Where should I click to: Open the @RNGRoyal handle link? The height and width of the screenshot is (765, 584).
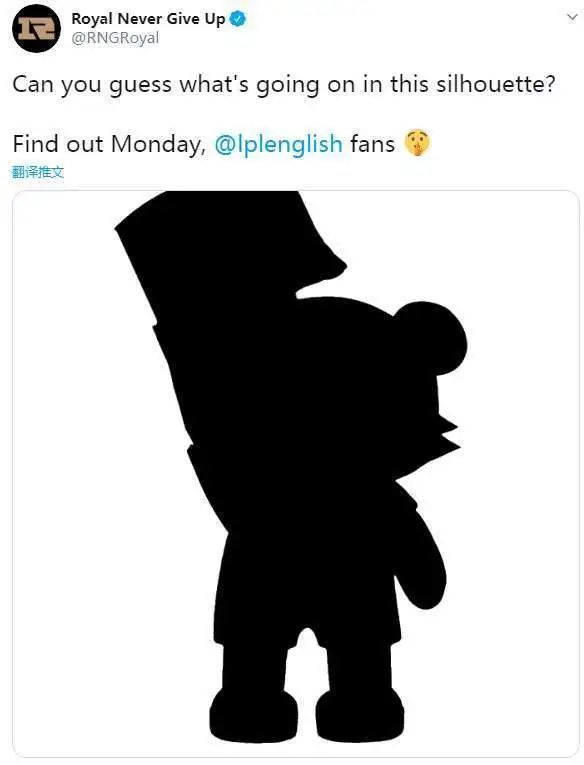(x=115, y=38)
